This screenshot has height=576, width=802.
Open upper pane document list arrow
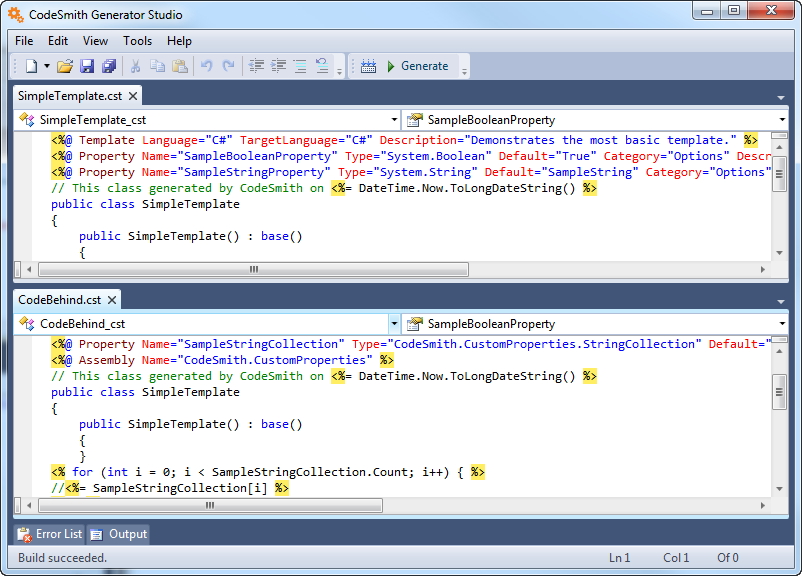(x=781, y=97)
